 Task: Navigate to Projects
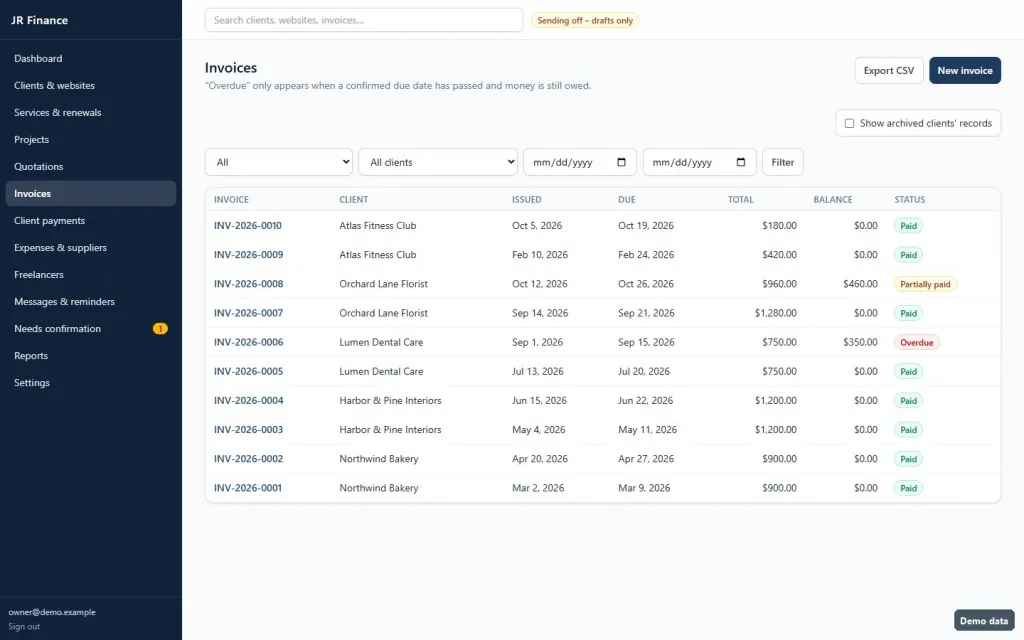(x=91, y=140)
